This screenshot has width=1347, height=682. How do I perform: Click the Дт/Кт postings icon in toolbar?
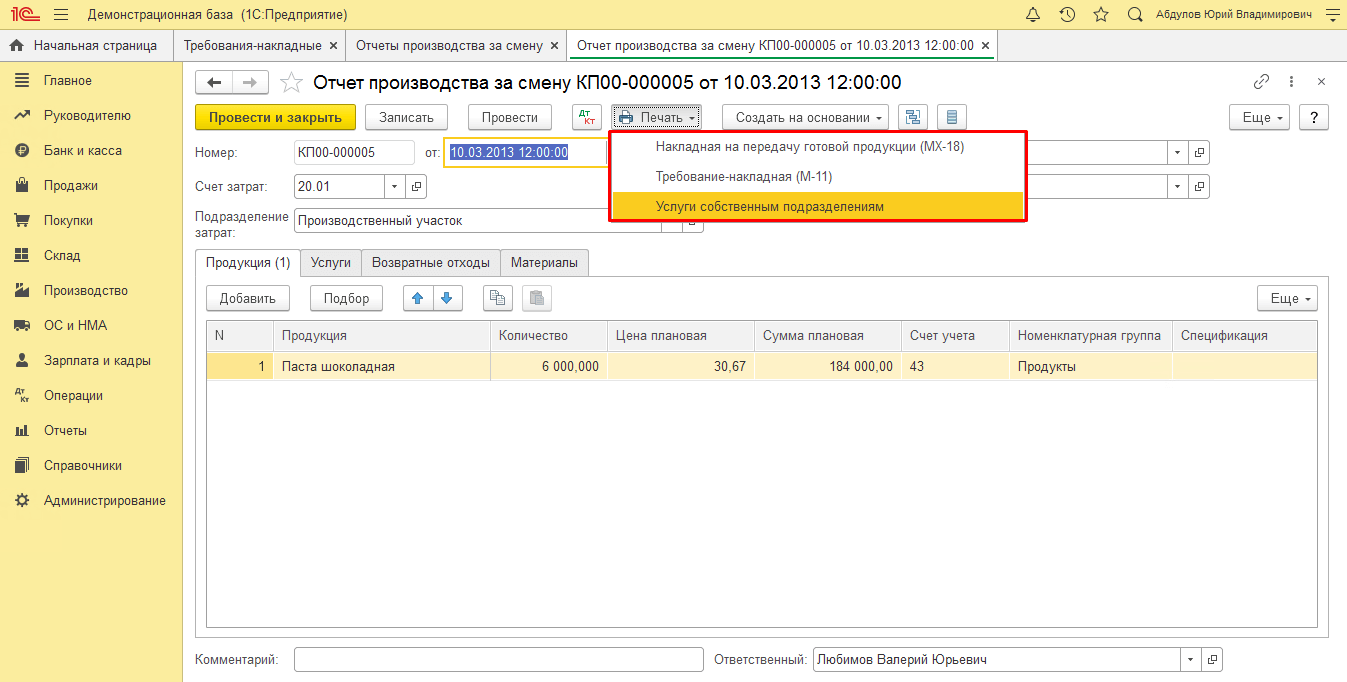pyautogui.click(x=587, y=117)
